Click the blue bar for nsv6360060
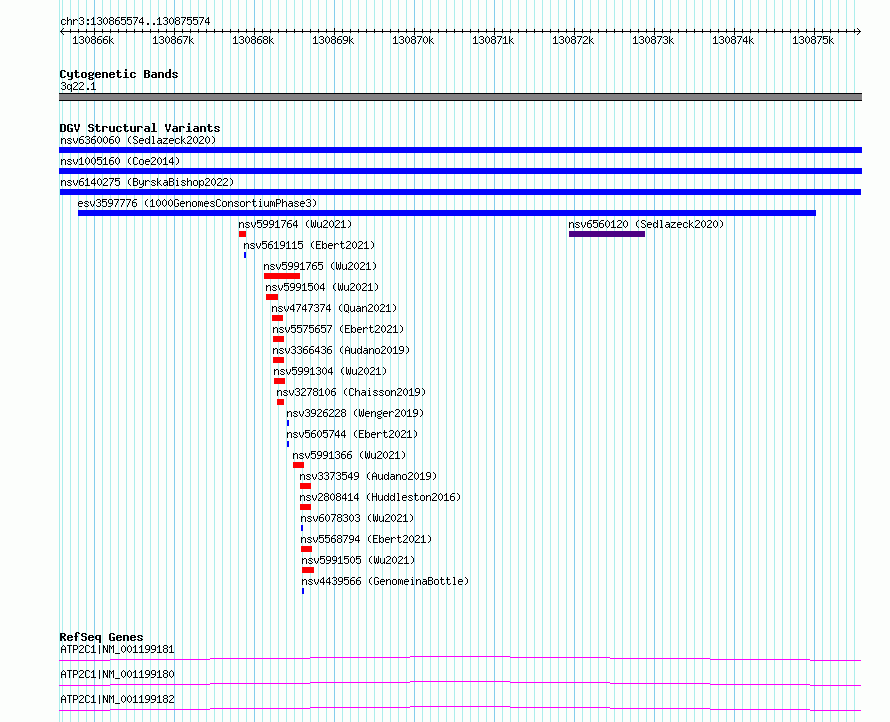 (460, 150)
